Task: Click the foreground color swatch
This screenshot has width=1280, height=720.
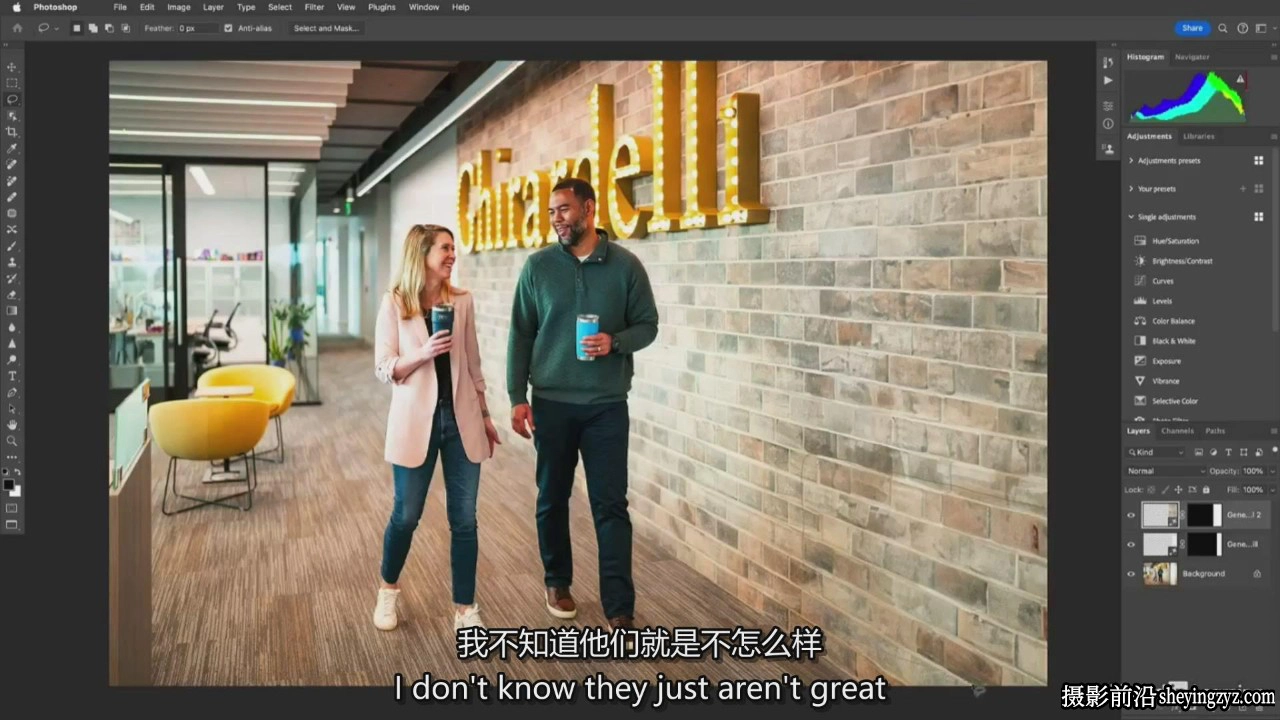Action: [x=9, y=485]
